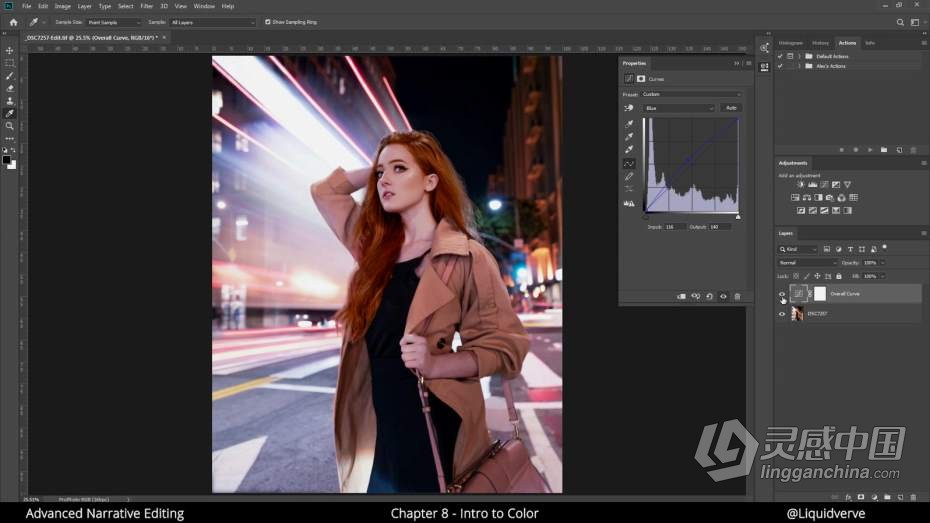Switch to the Histogram tab

tap(791, 43)
